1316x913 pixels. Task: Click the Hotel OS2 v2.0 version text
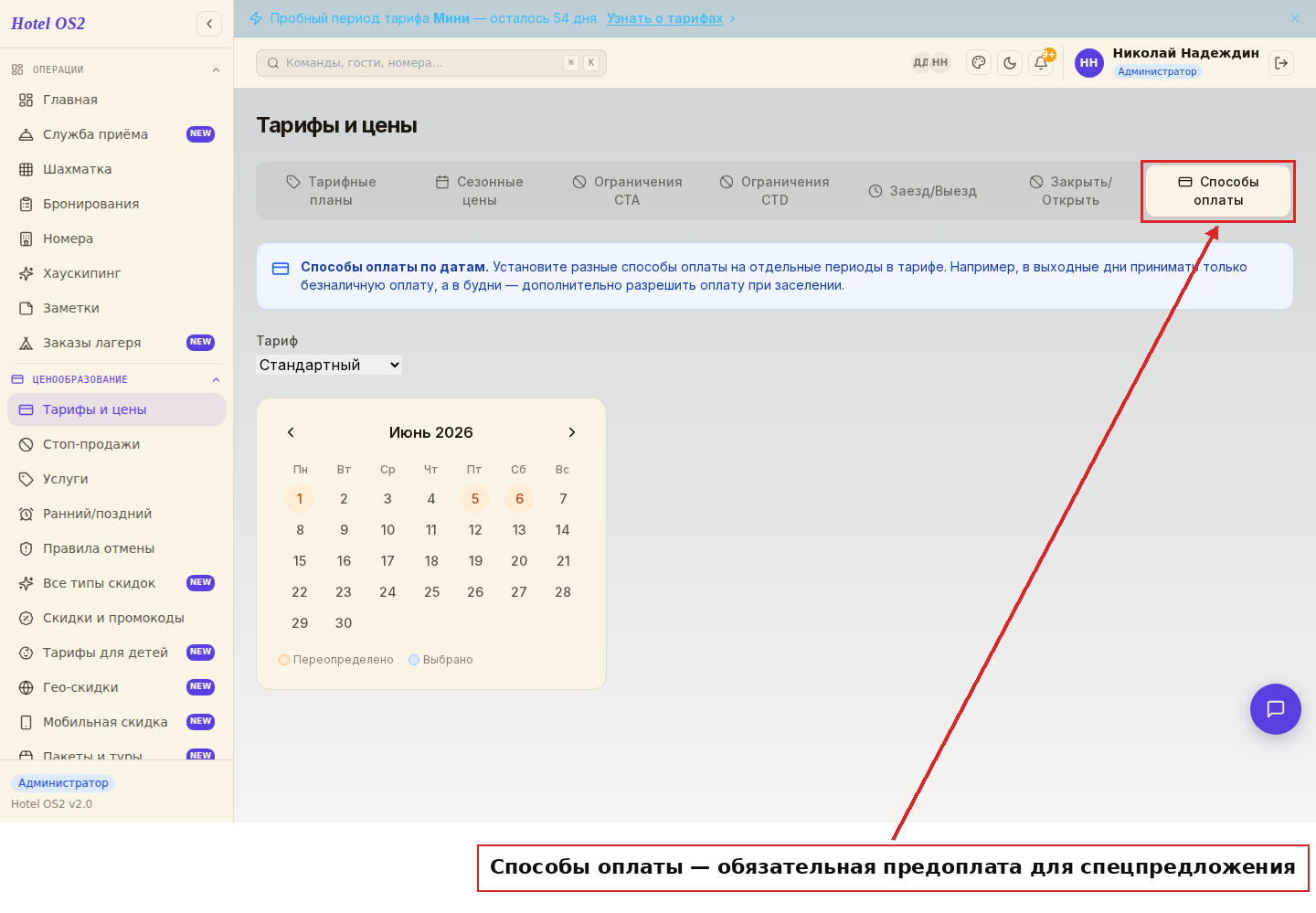coord(51,804)
